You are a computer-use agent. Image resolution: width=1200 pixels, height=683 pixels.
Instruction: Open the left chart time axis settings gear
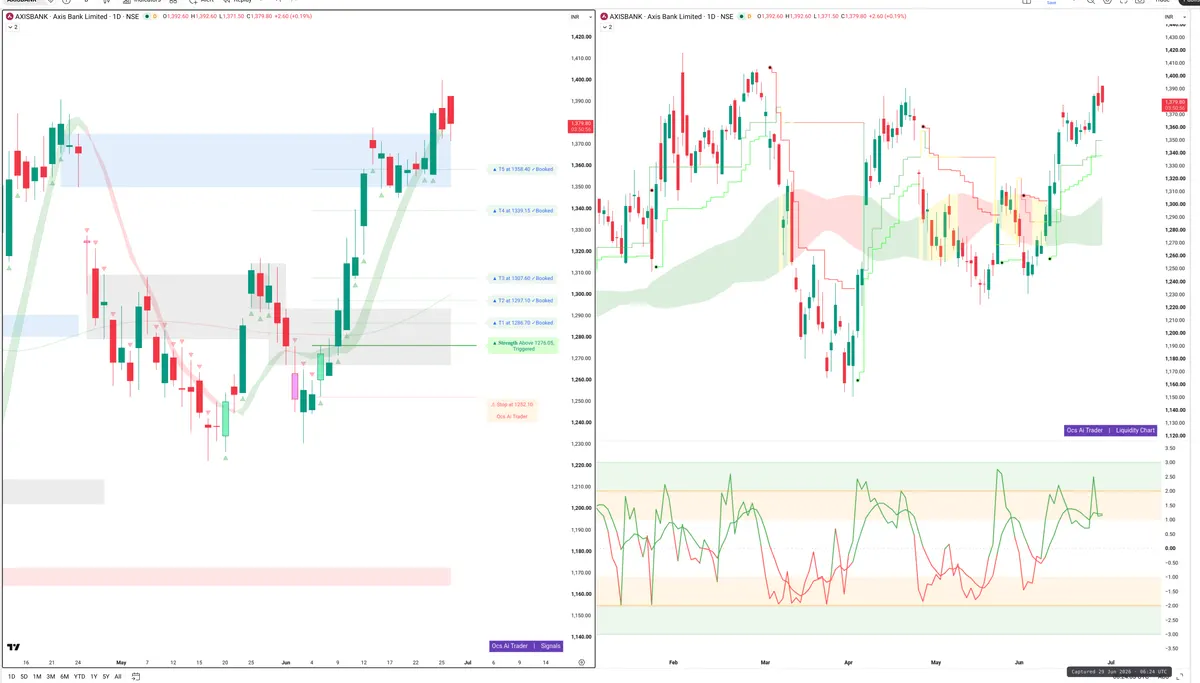[581, 663]
